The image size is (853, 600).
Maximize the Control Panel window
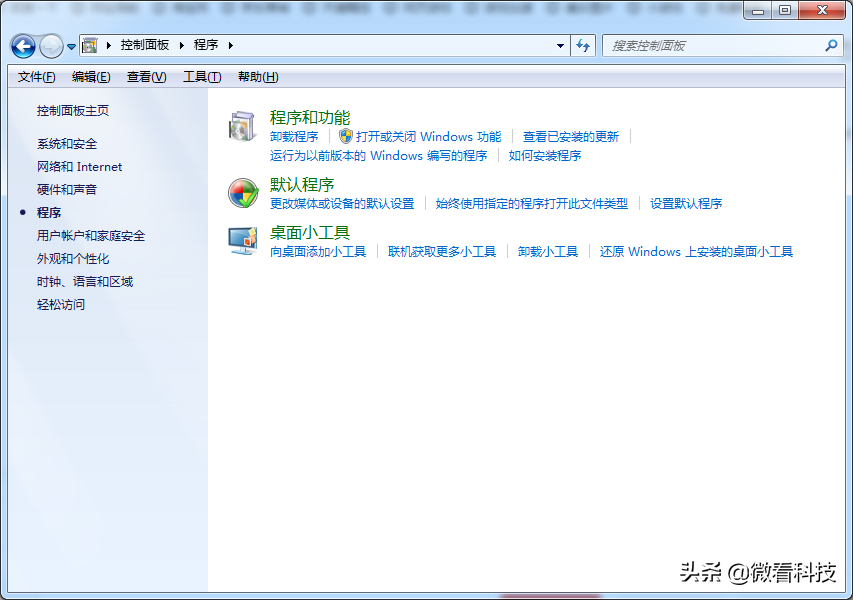(785, 10)
